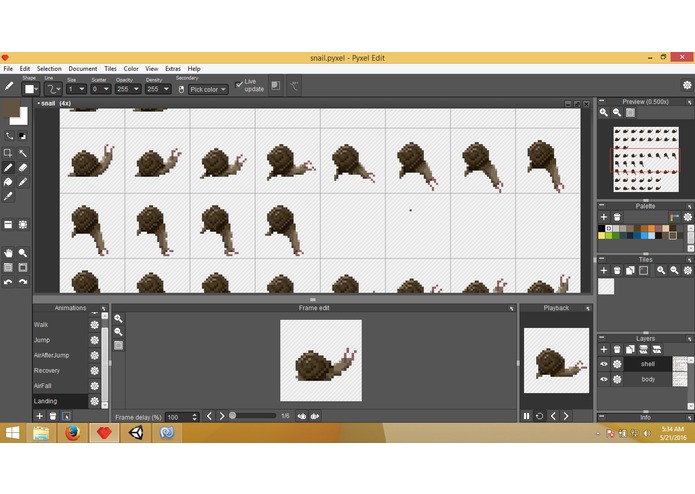Click the redo arrow in toolbox
Screen dimensions: 695x494
coord(23,281)
